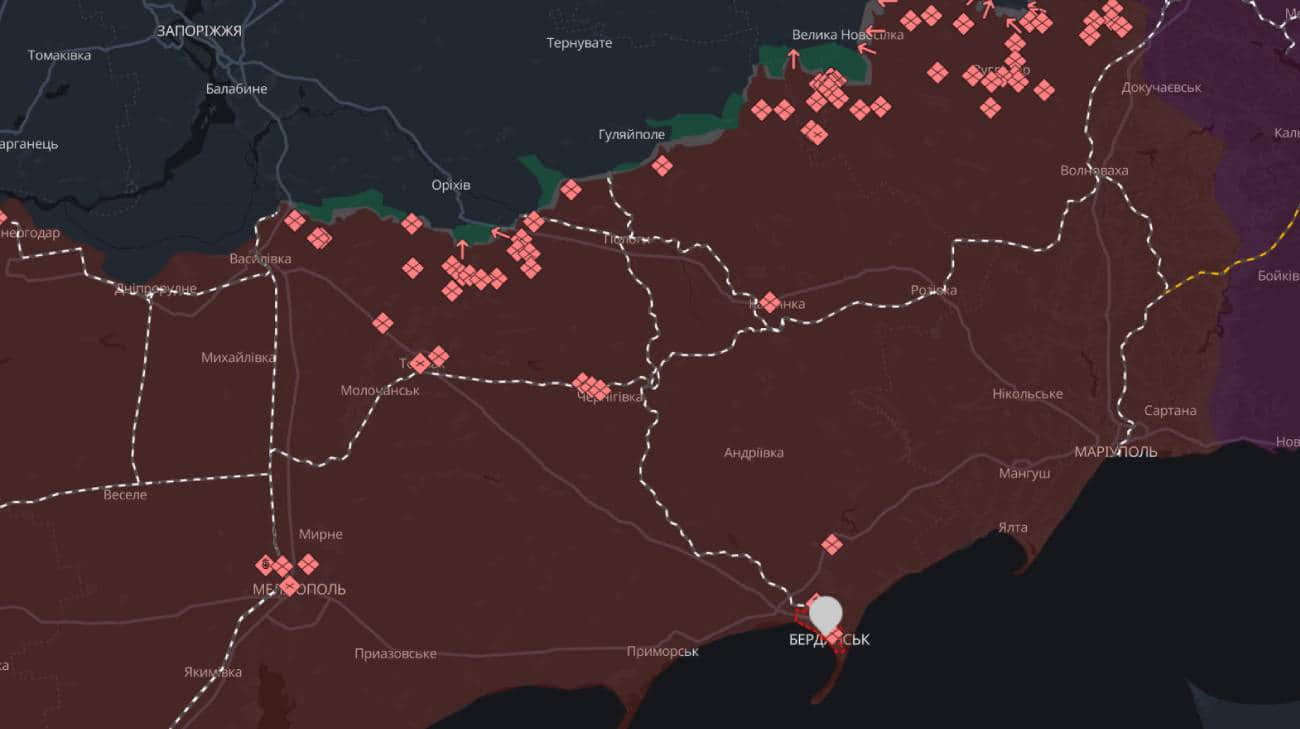The height and width of the screenshot is (729, 1300).
Task: Click the Тернувате village label
Action: pyautogui.click(x=579, y=43)
